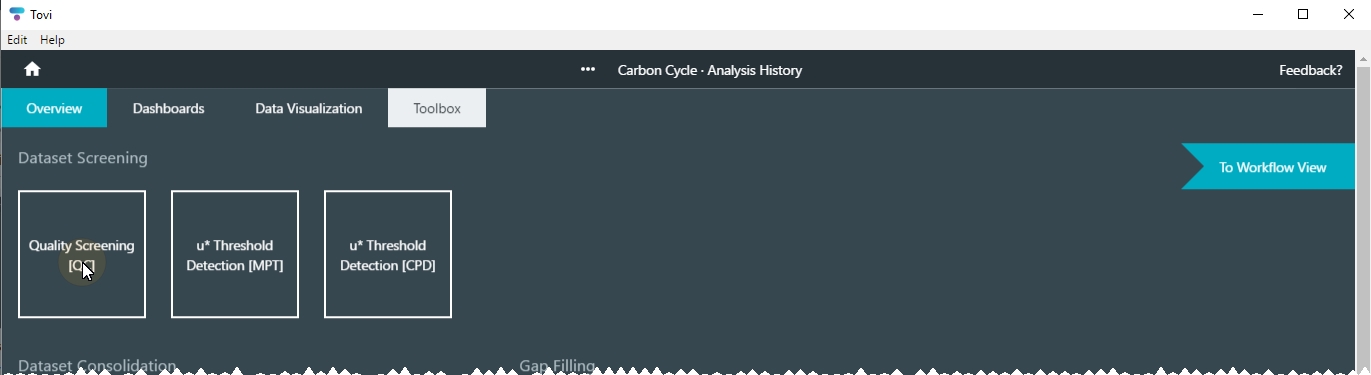Image resolution: width=1371 pixels, height=375 pixels.
Task: Switch to the Overview tab
Action: (x=54, y=108)
